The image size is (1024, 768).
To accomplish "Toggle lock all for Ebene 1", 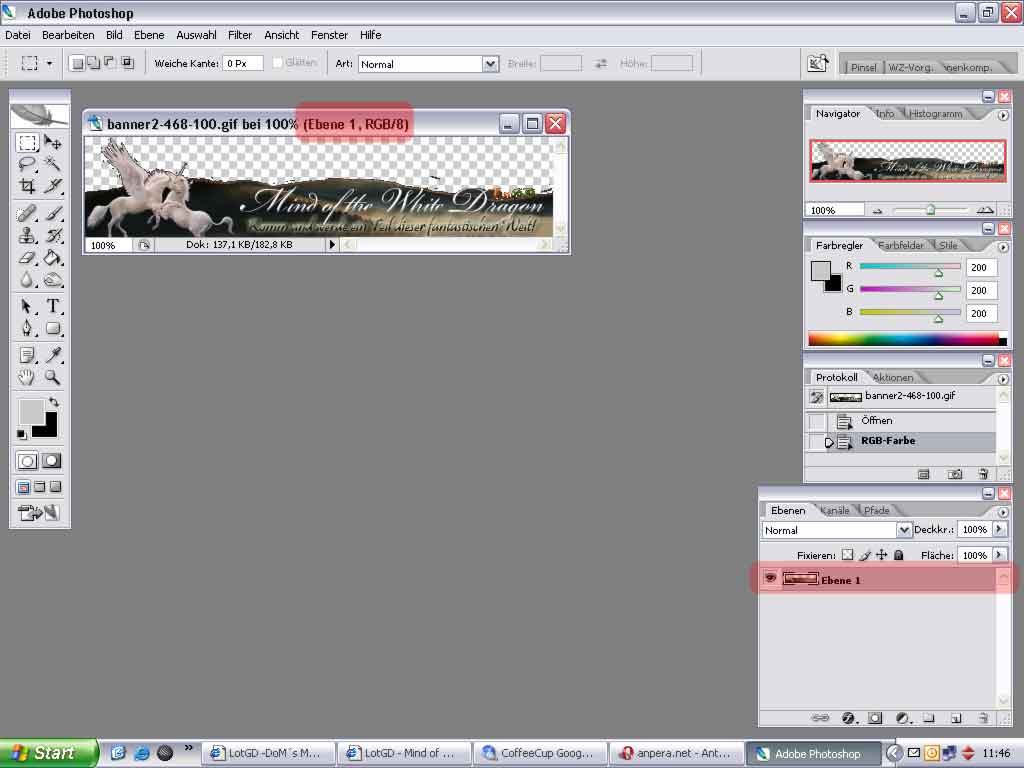I will pyautogui.click(x=898, y=555).
